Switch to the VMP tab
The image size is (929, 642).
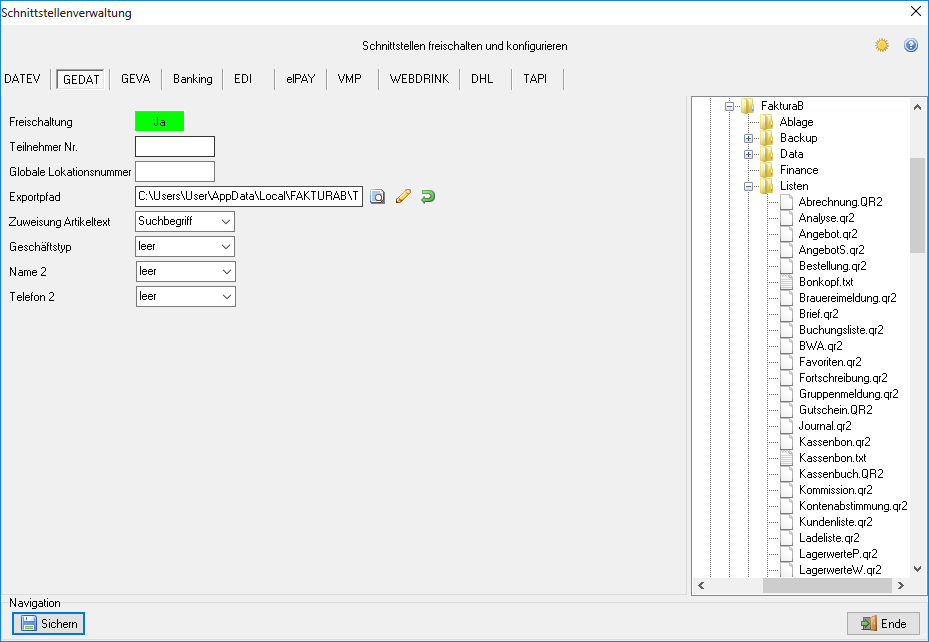coord(350,79)
